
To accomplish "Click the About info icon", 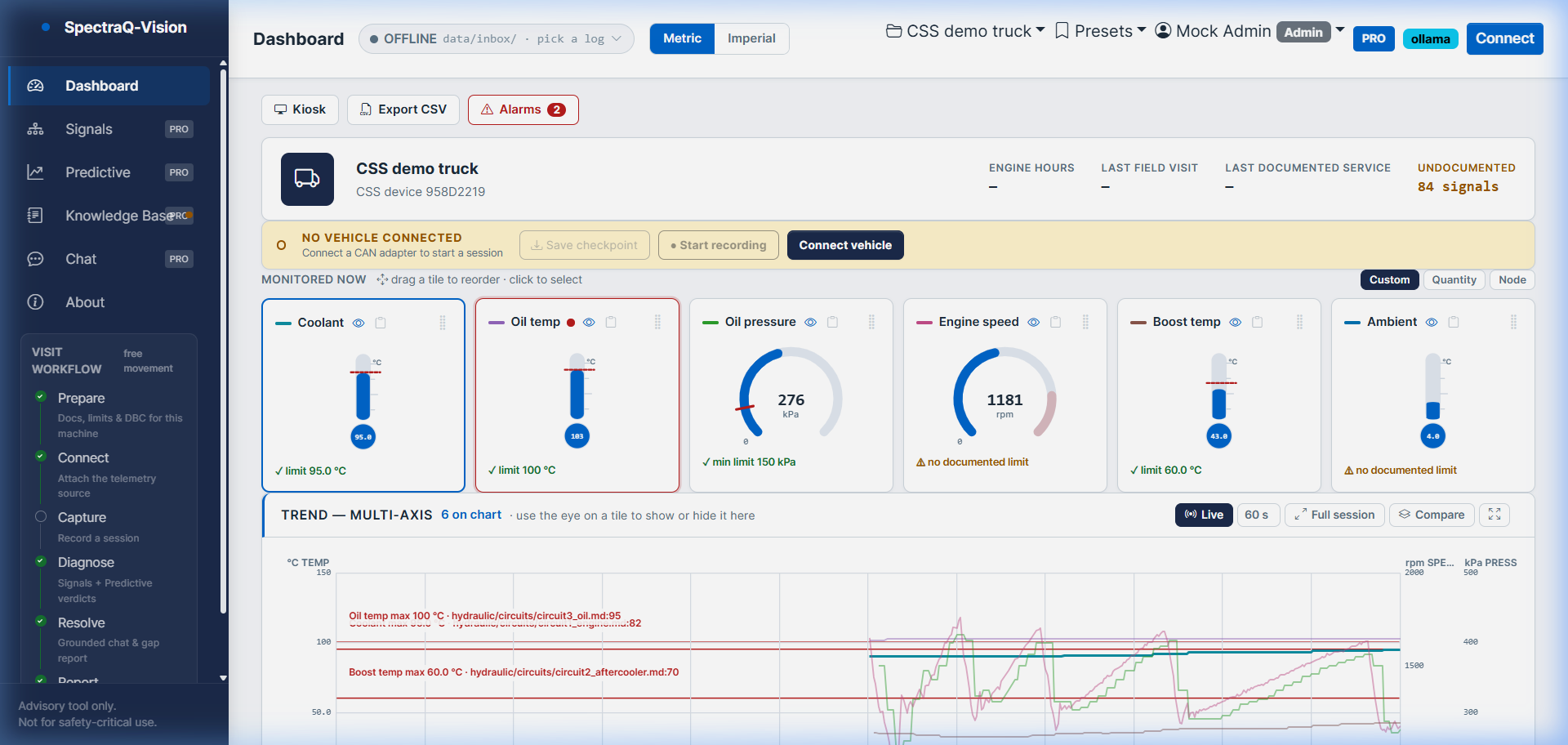I will (x=35, y=302).
